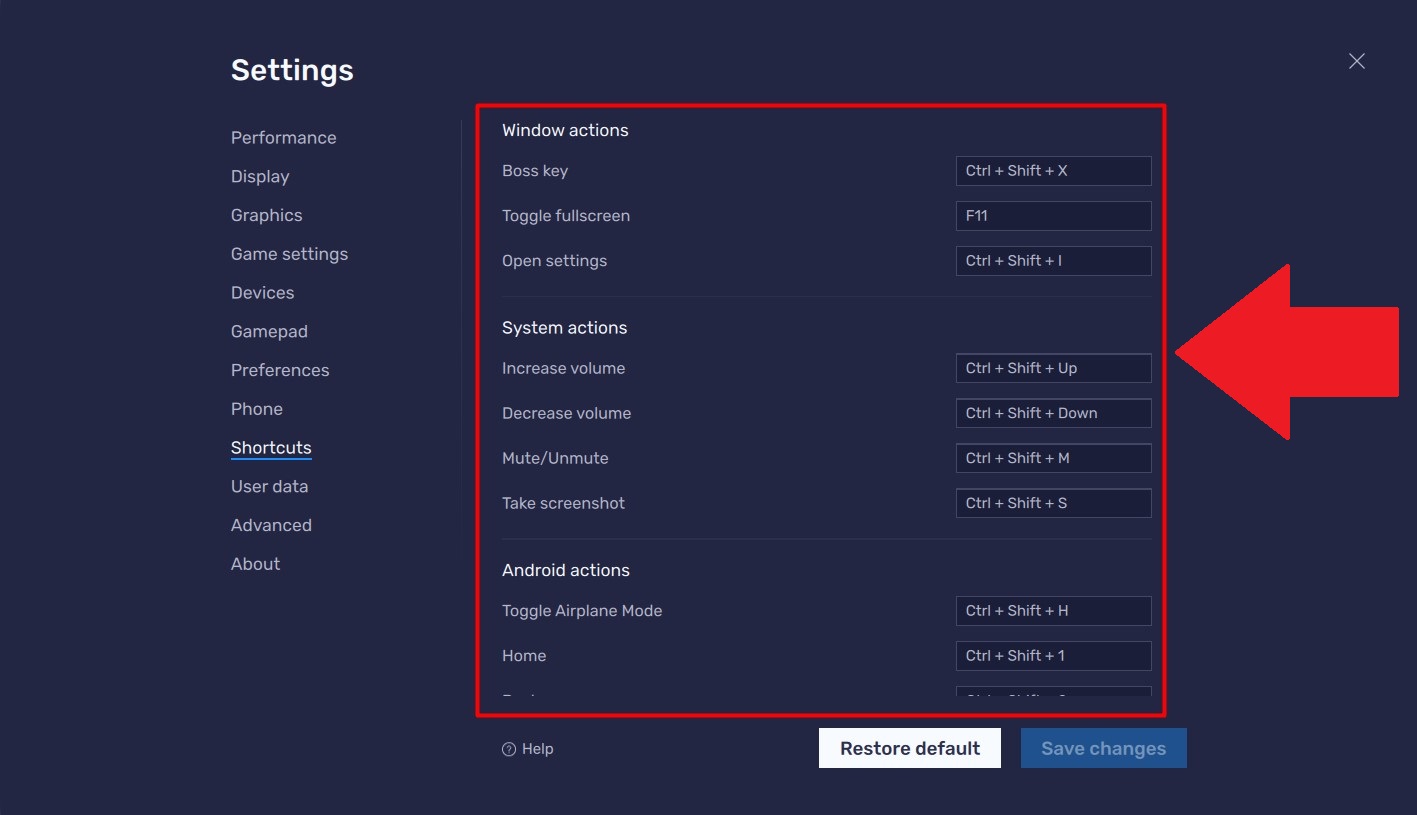This screenshot has height=815, width=1417.
Task: Click the Open settings shortcut field
Action: (1053, 260)
